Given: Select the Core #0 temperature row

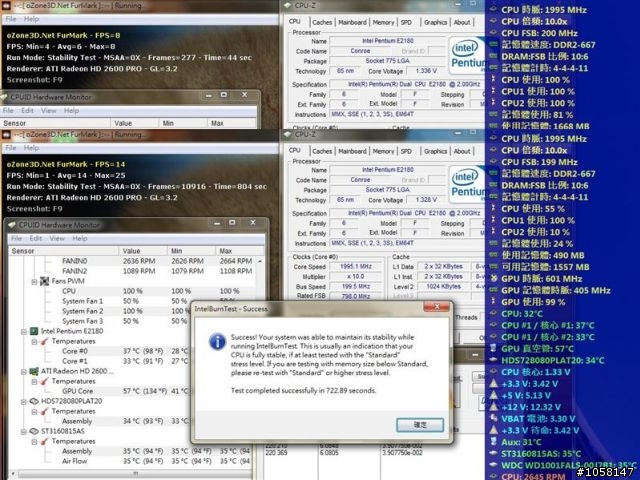Looking at the screenshot, I should coord(100,351).
